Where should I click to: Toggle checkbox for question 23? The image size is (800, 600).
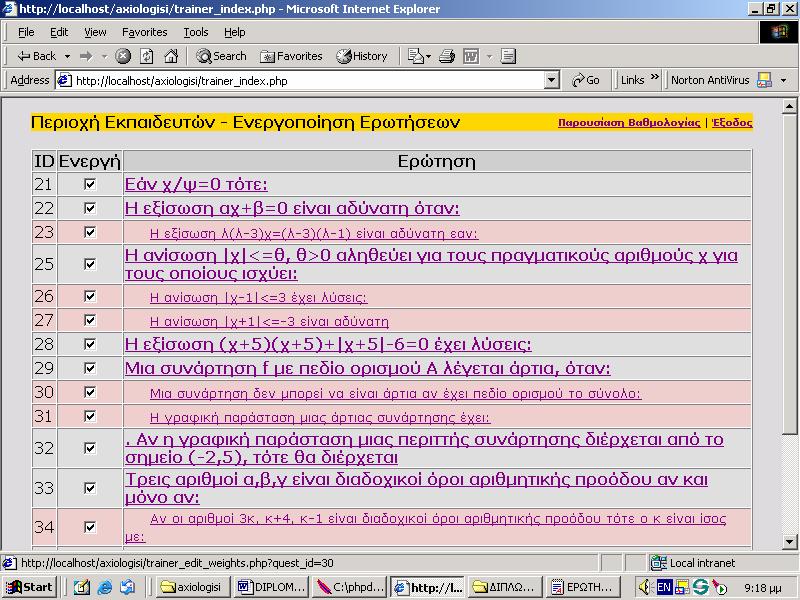coord(90,232)
